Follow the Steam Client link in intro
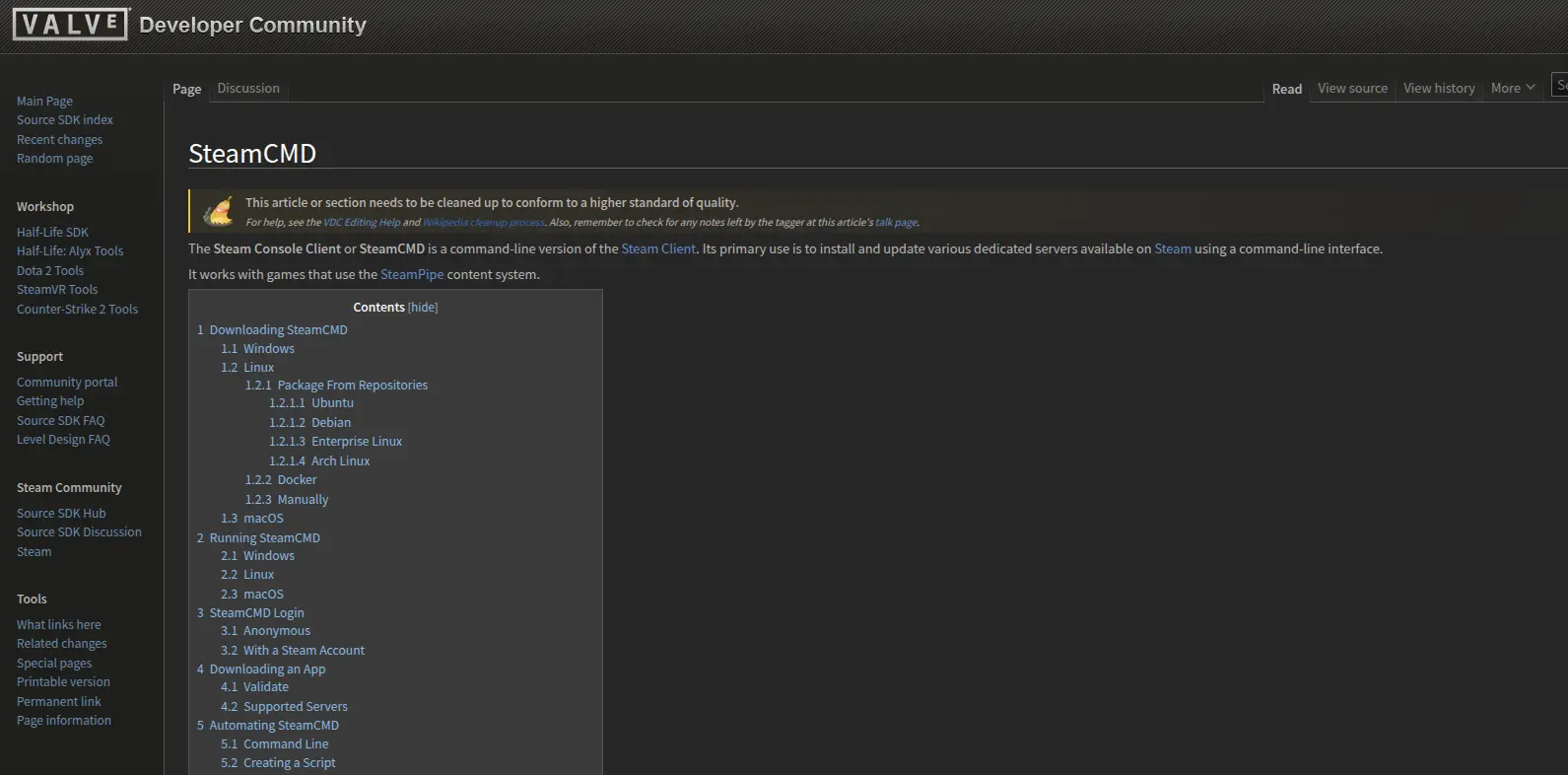This screenshot has height=775, width=1568. (658, 248)
